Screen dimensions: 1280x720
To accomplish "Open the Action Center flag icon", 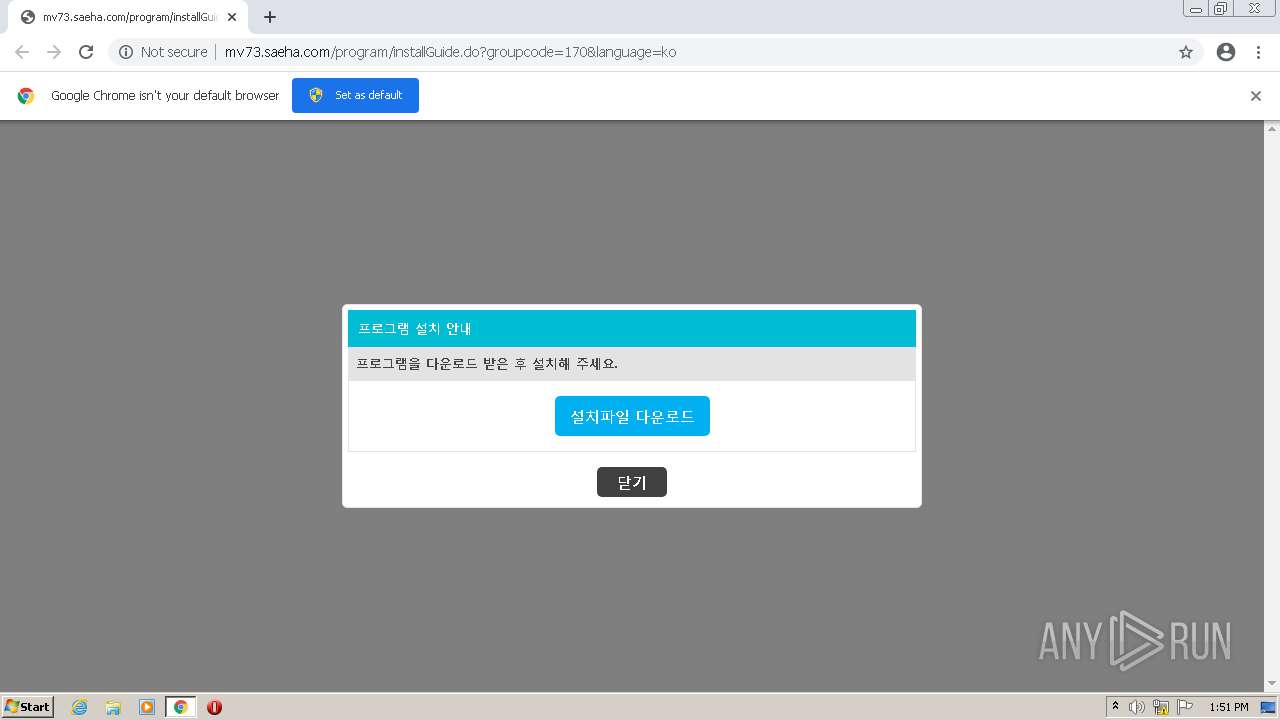I will [x=1185, y=707].
